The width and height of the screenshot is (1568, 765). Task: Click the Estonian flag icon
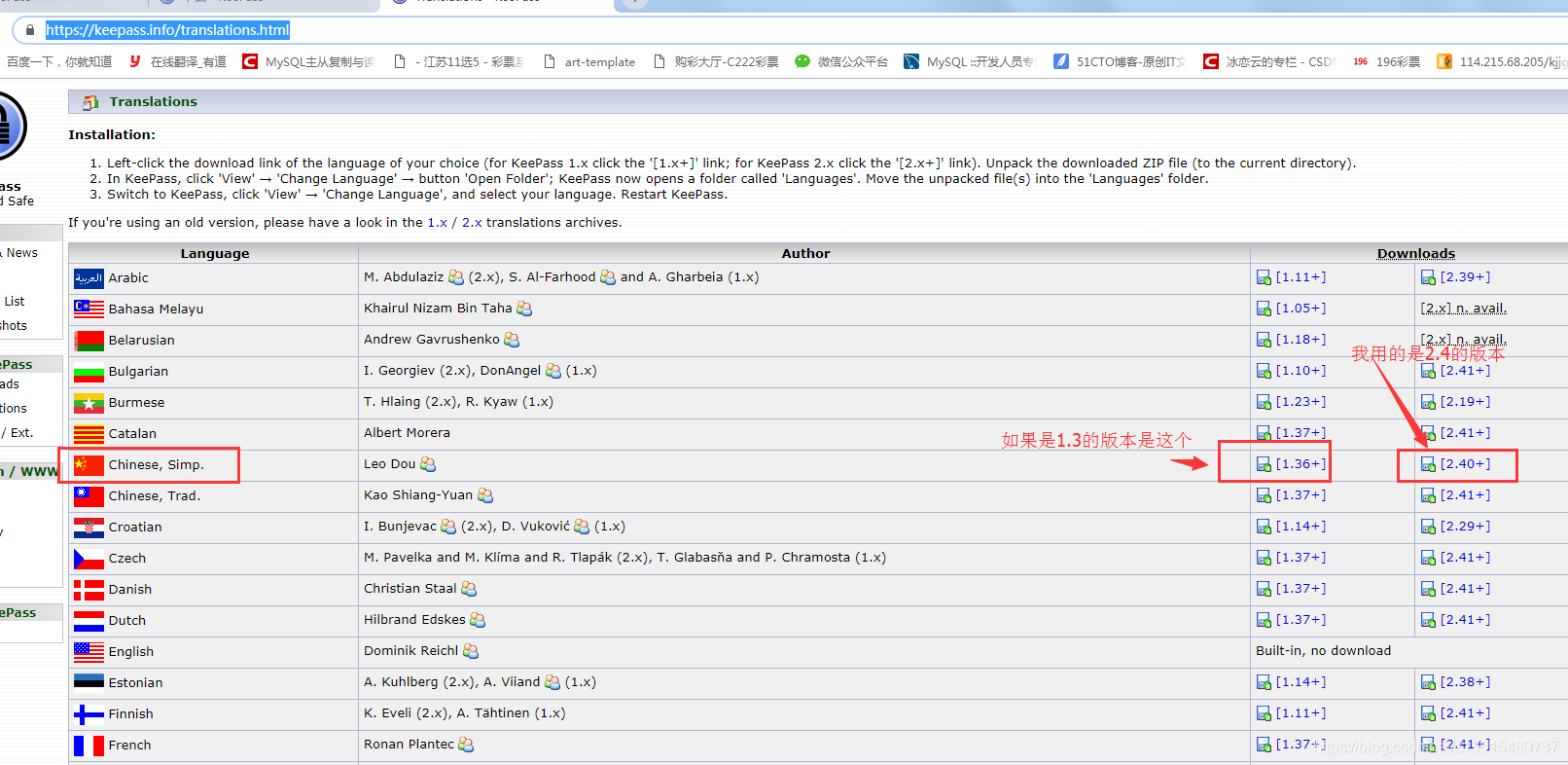(89, 683)
